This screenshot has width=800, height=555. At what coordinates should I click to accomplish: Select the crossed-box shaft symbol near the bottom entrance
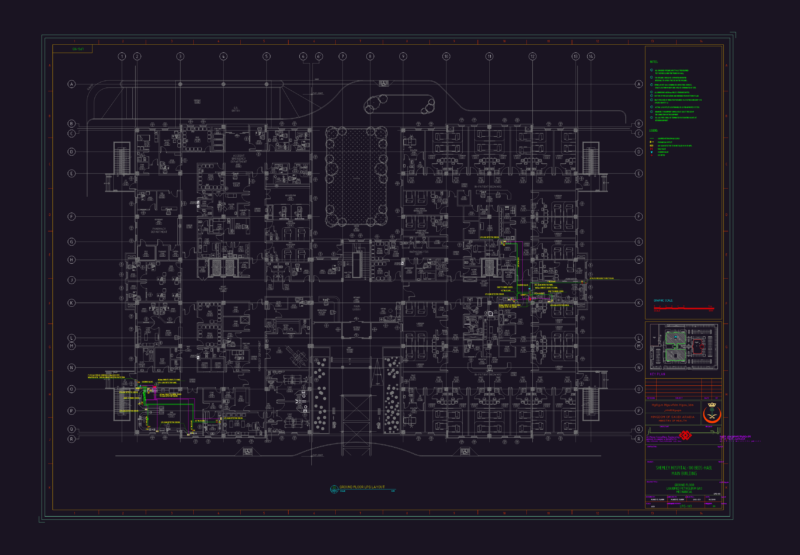coord(356,425)
